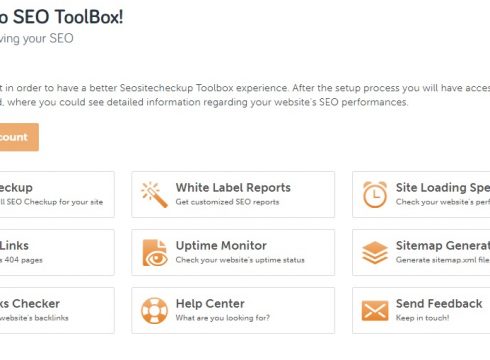490x360 pixels.
Task: Click the eye document Uptime Monitor icon
Action: [x=155, y=253]
